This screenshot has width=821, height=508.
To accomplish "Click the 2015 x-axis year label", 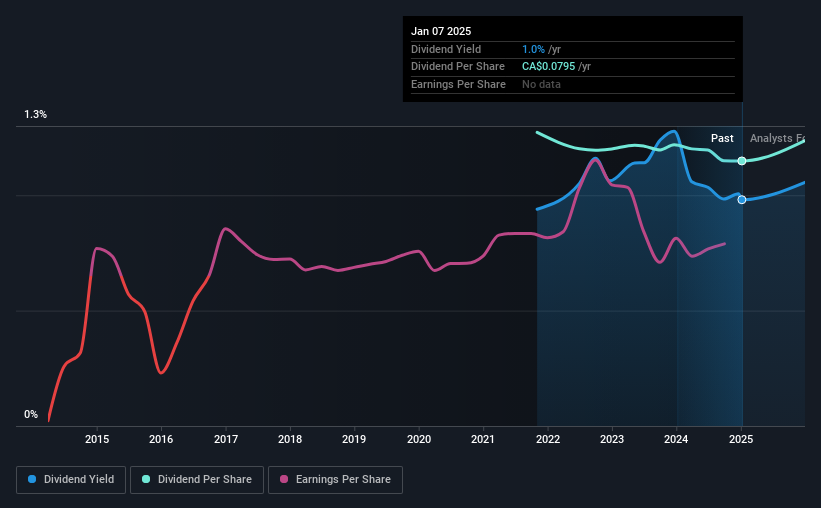I will tap(97, 439).
